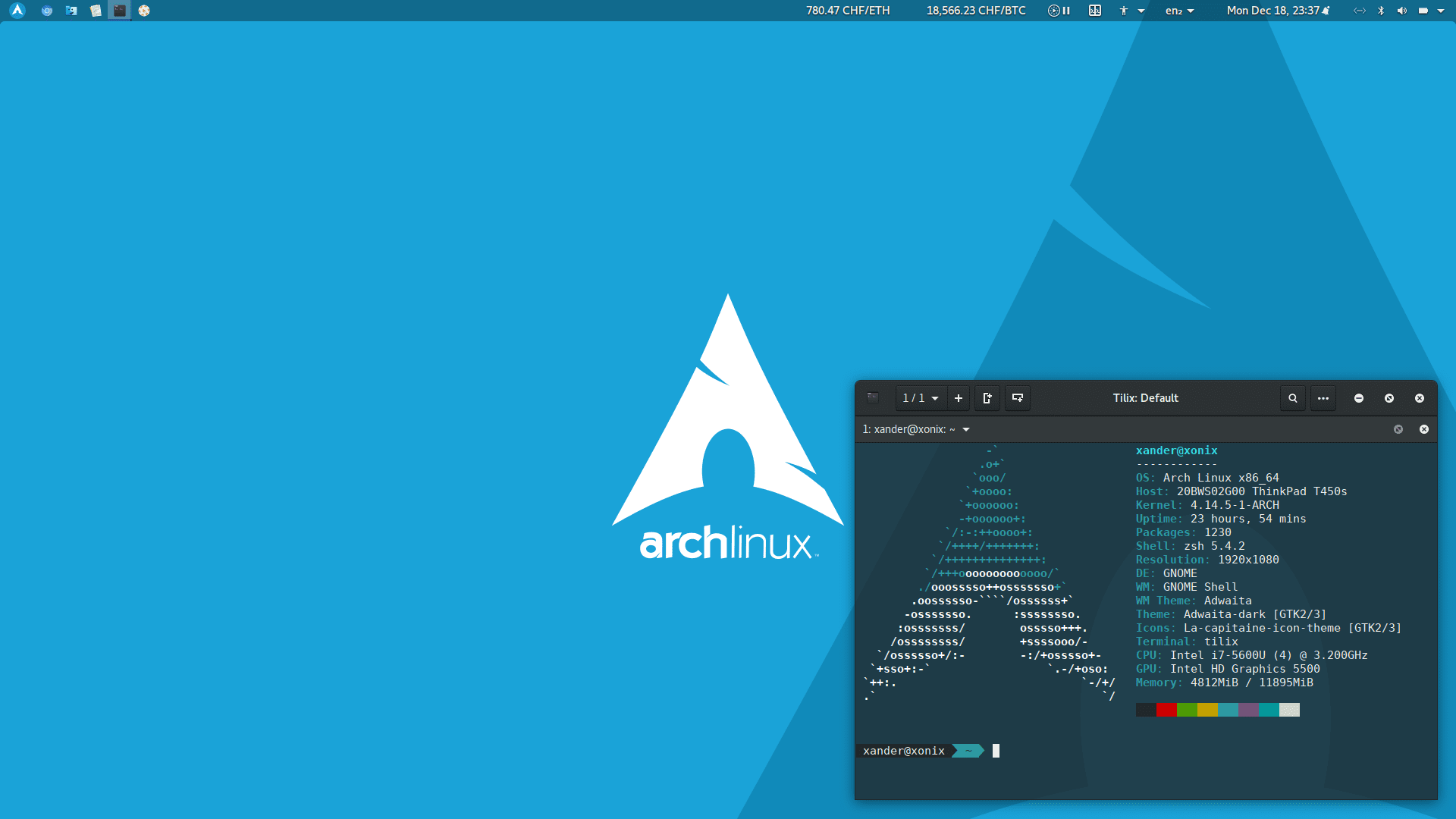Open the Tilix three-dots menu

[x=1323, y=398]
